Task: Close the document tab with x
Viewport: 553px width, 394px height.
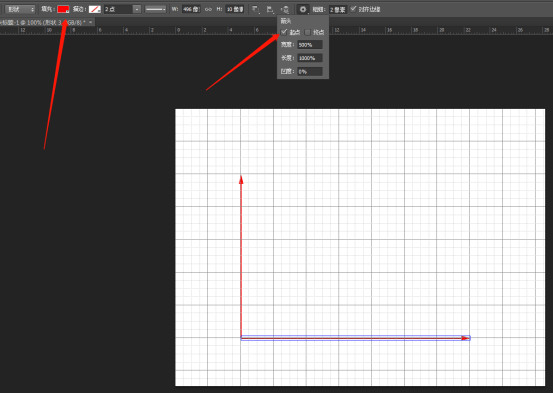Action: point(91,22)
